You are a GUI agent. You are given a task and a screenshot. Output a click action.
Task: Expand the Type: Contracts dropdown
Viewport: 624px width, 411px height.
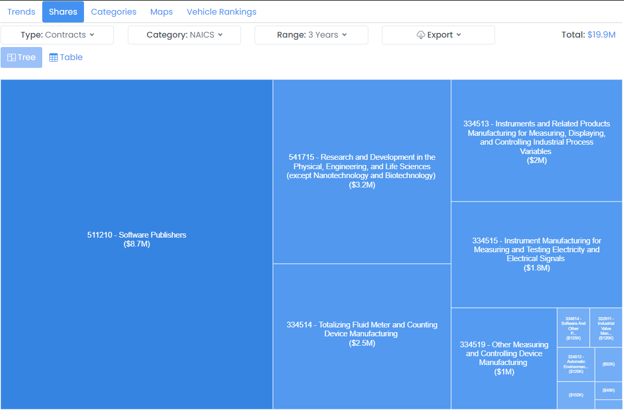[57, 35]
